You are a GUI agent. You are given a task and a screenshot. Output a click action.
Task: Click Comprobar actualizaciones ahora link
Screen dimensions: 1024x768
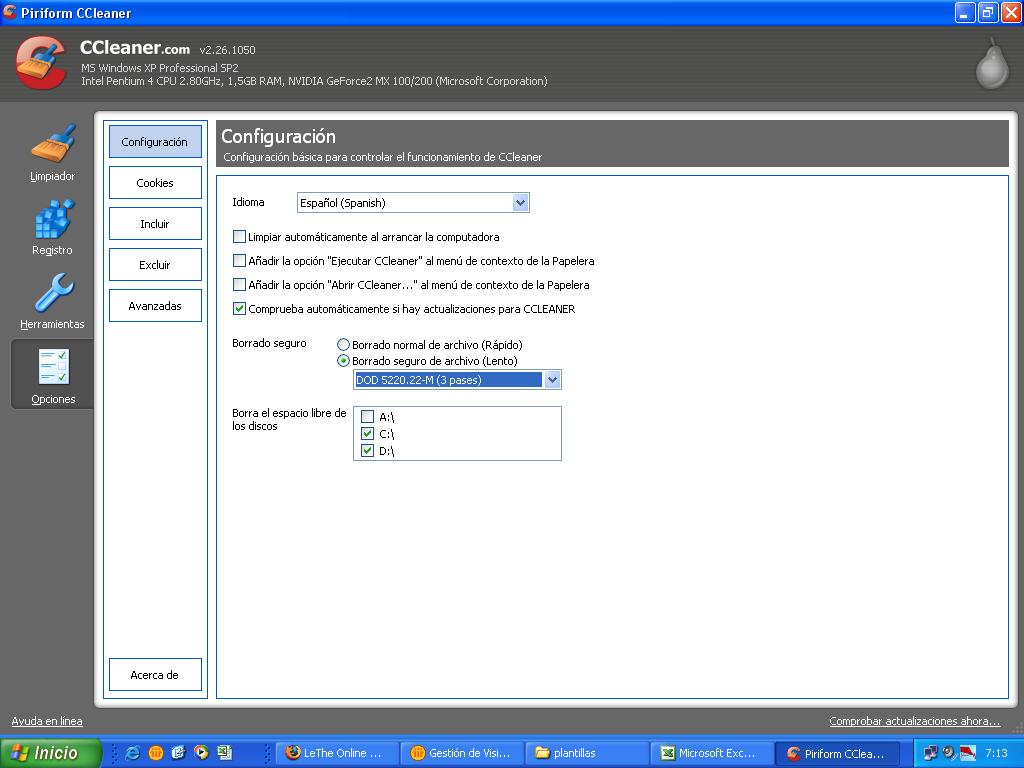pyautogui.click(x=914, y=721)
